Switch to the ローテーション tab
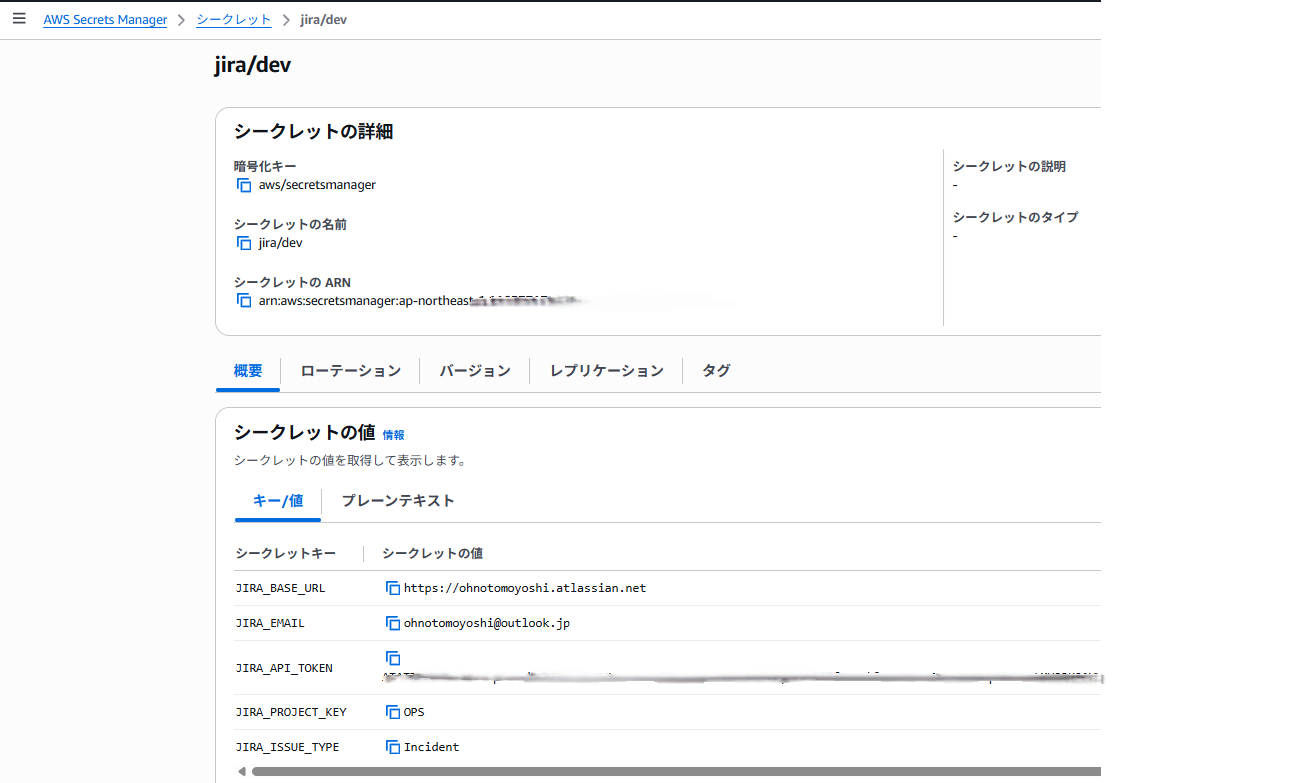The image size is (1314, 783). pos(351,371)
